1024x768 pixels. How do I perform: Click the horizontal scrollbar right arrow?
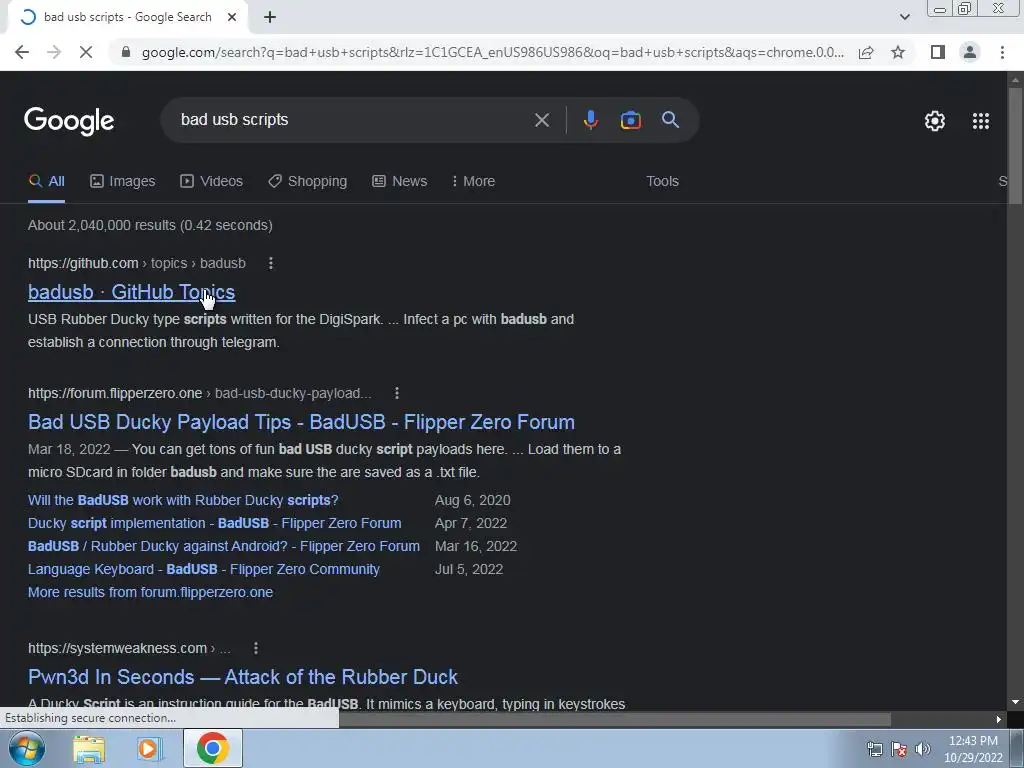(x=999, y=720)
